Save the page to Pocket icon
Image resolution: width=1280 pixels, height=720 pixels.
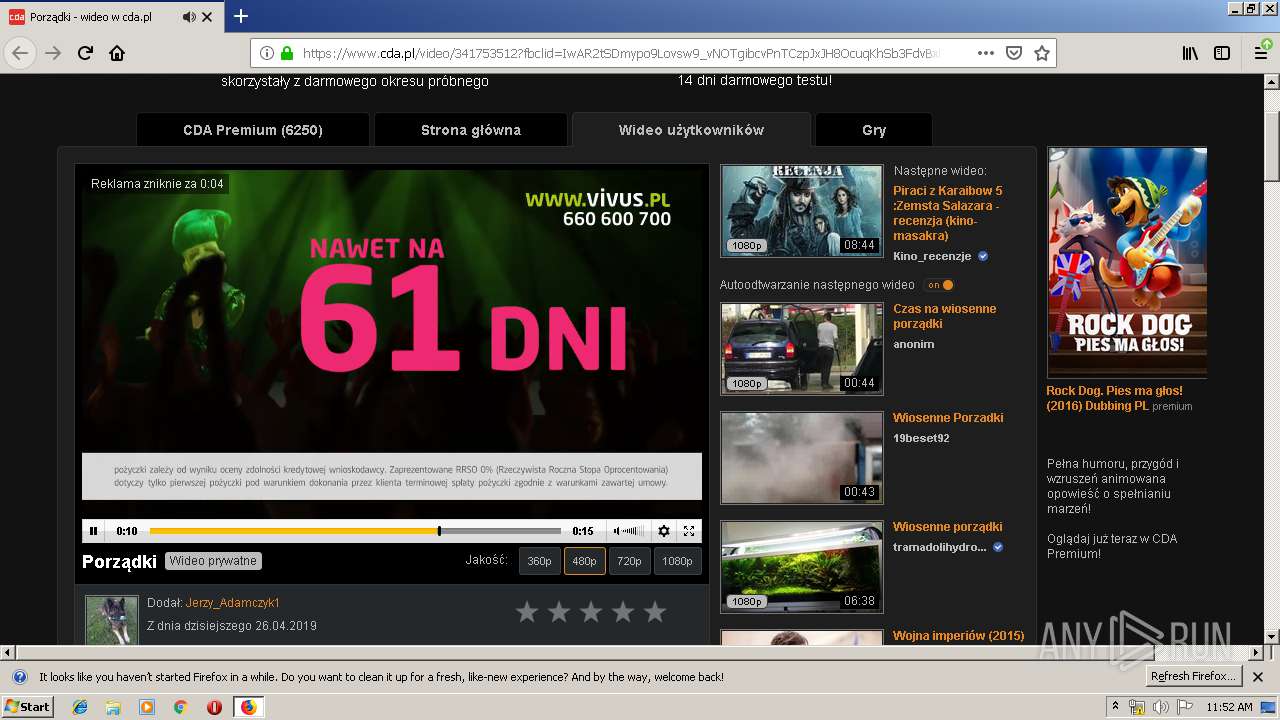1013,54
